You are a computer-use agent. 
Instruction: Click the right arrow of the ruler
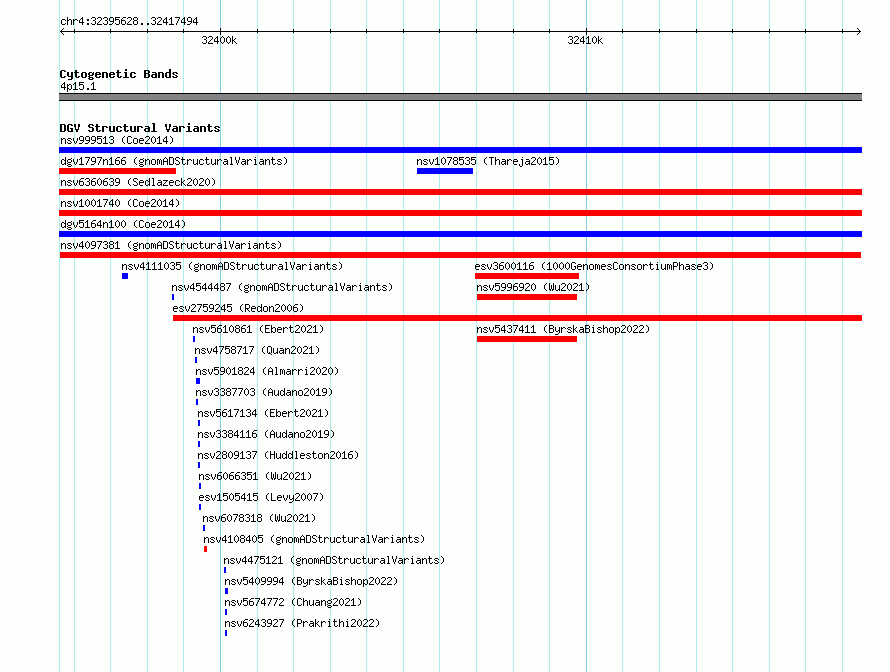(x=859, y=32)
